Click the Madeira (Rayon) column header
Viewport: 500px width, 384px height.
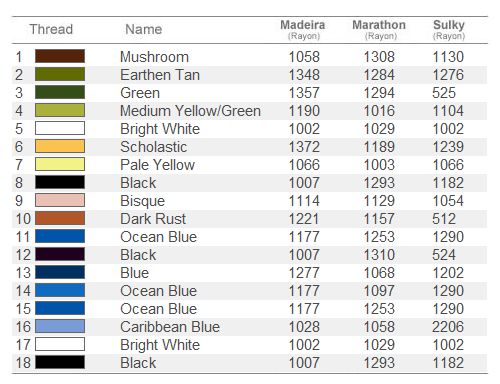(303, 29)
